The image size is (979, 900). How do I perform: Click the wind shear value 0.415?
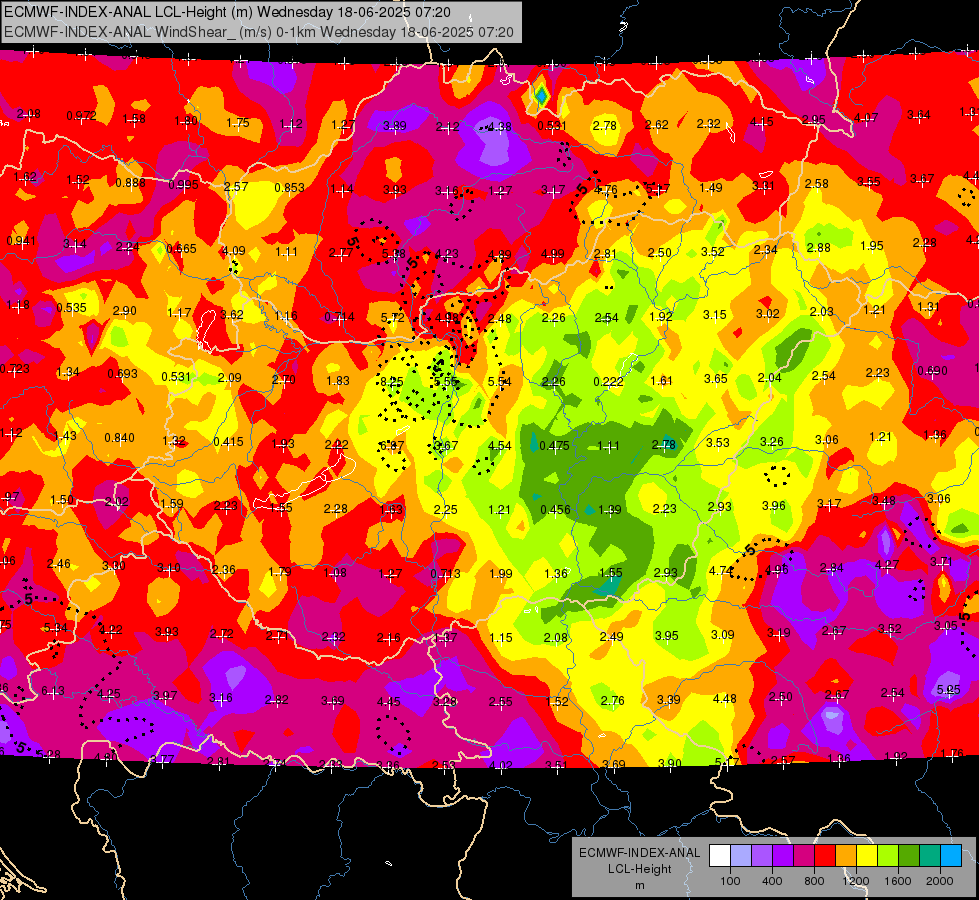coord(228,442)
